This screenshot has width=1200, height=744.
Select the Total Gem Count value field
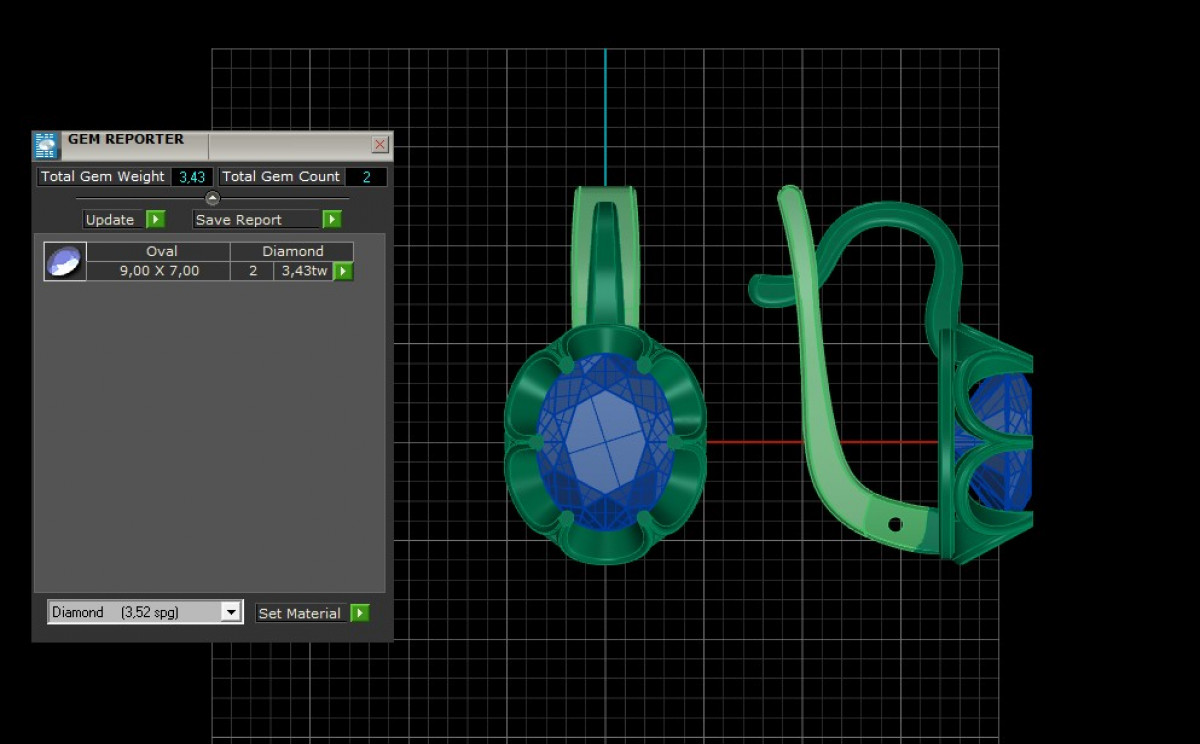click(x=366, y=177)
